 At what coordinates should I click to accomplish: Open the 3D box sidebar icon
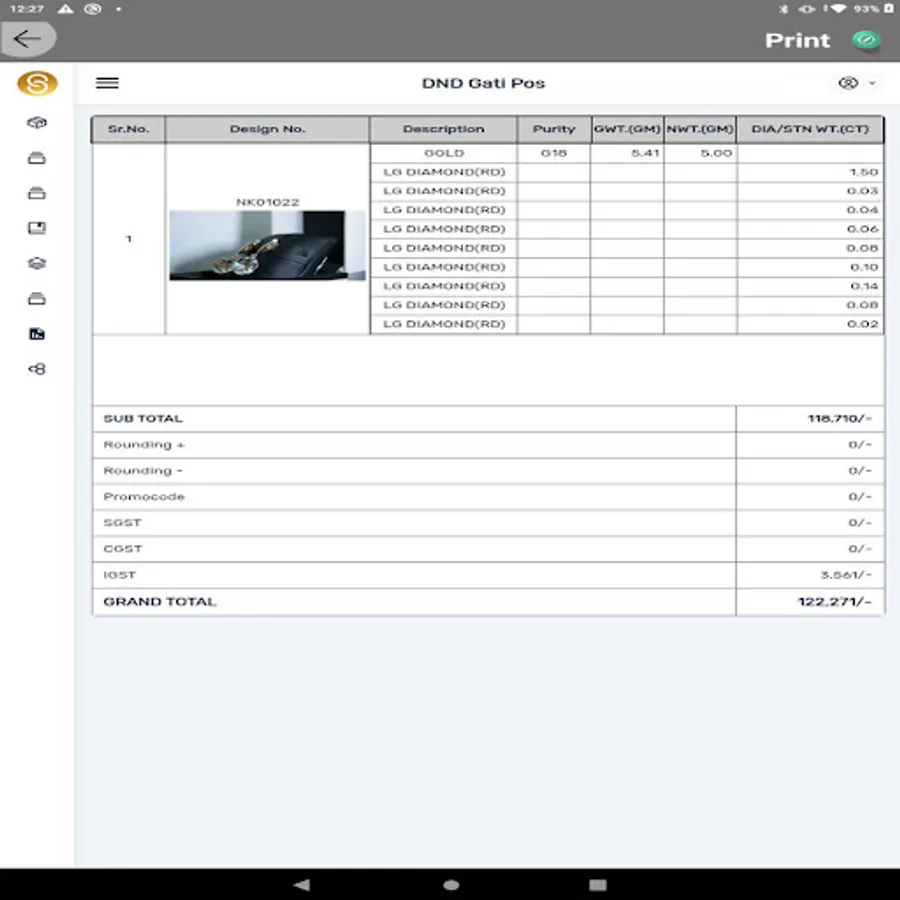point(37,122)
